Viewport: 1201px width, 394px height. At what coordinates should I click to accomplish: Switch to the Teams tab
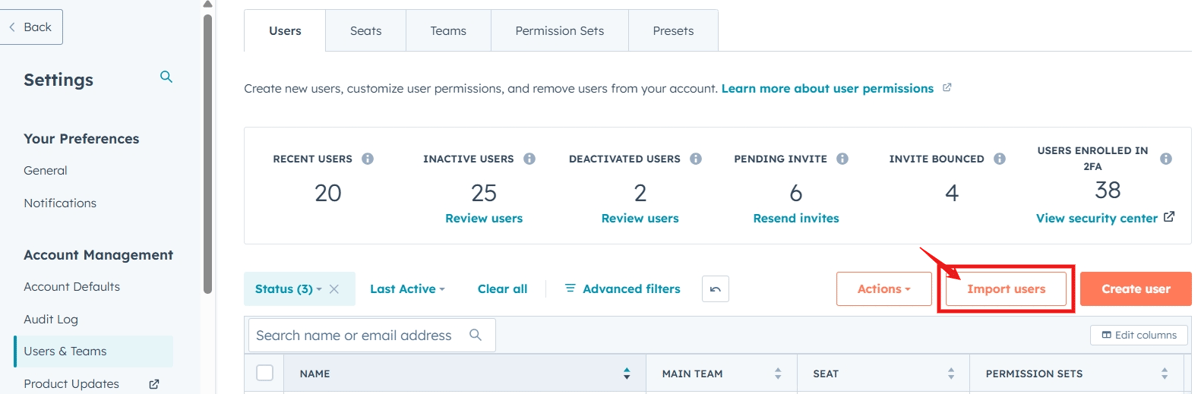[x=448, y=31]
